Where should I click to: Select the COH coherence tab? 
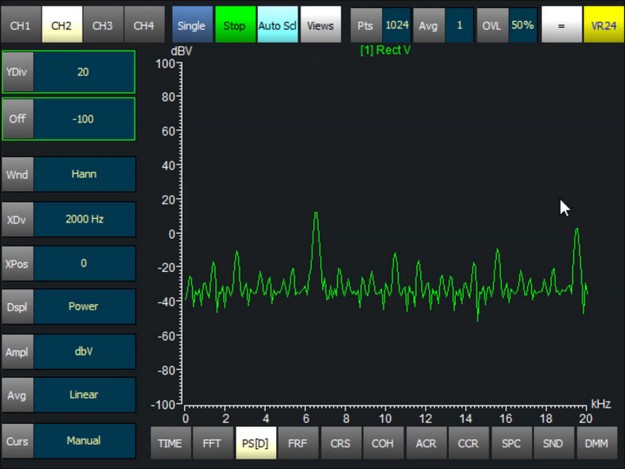click(383, 442)
